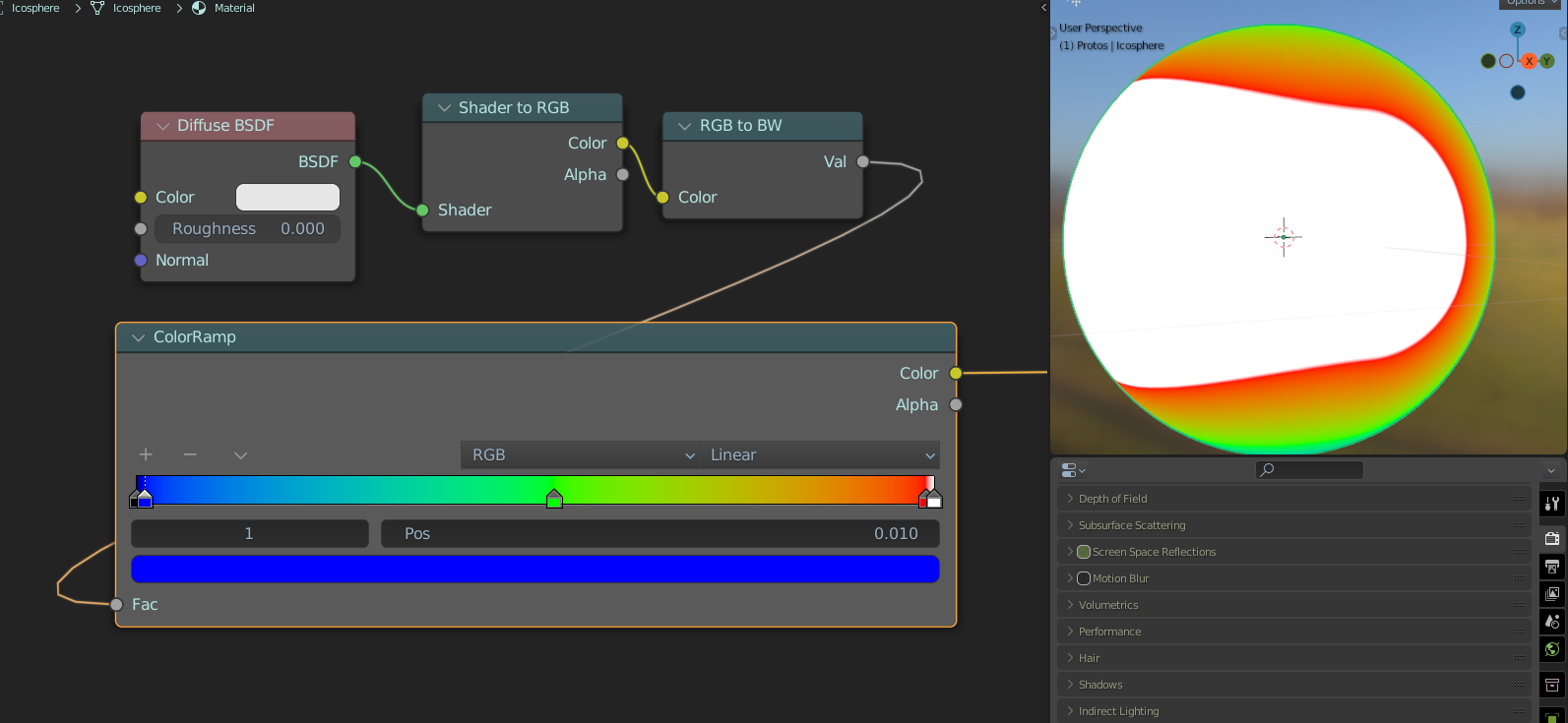Click the blue ColorRamp stop color swatch
The image size is (1568, 723).
[x=534, y=569]
